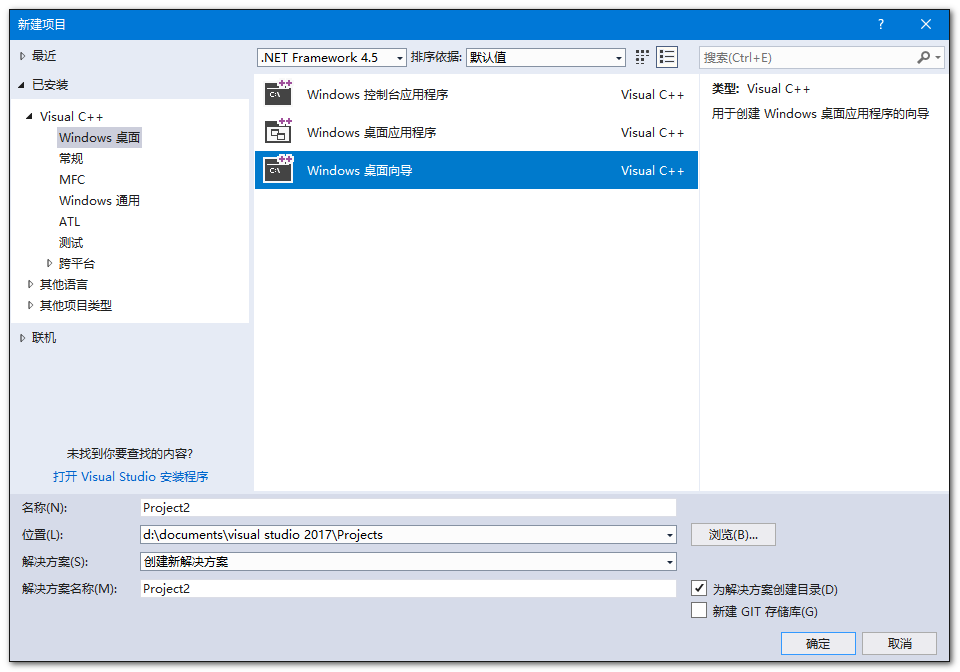This screenshot has height=672, width=960.
Task: Collapse the Visual C++ node
Action: click(x=29, y=116)
